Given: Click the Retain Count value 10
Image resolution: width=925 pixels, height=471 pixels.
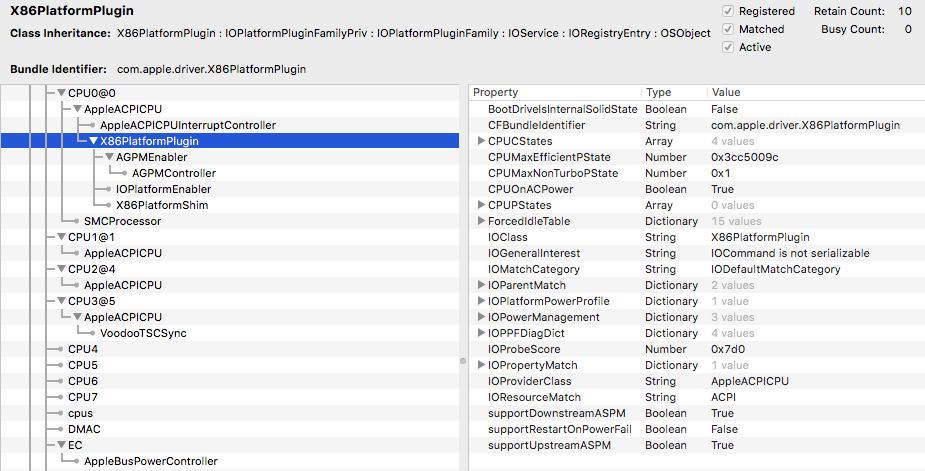Looking at the screenshot, I should (905, 11).
